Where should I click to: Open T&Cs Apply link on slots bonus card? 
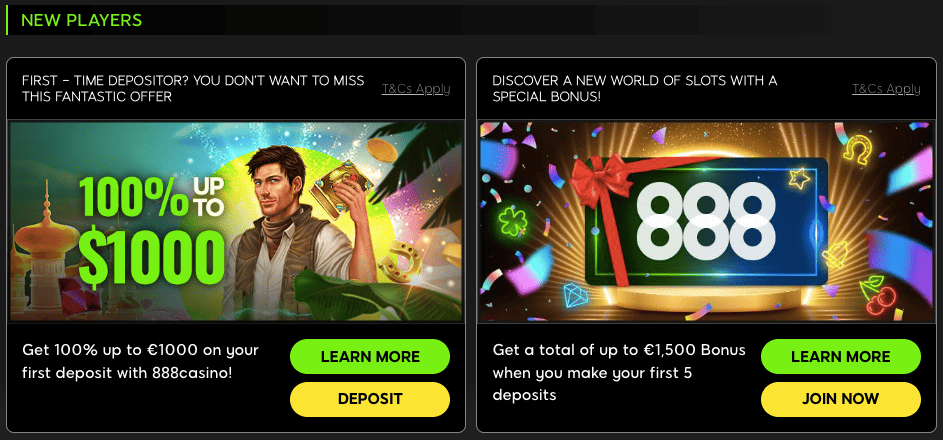[x=886, y=89]
